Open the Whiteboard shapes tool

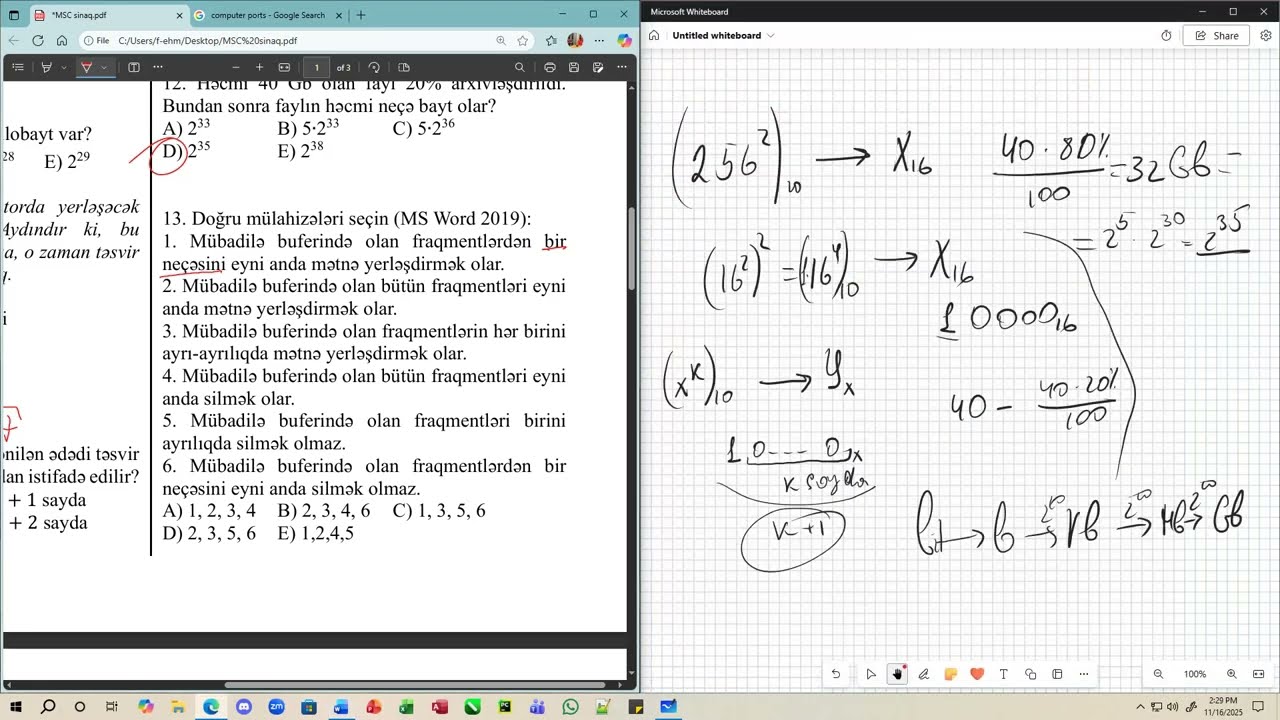click(1031, 674)
